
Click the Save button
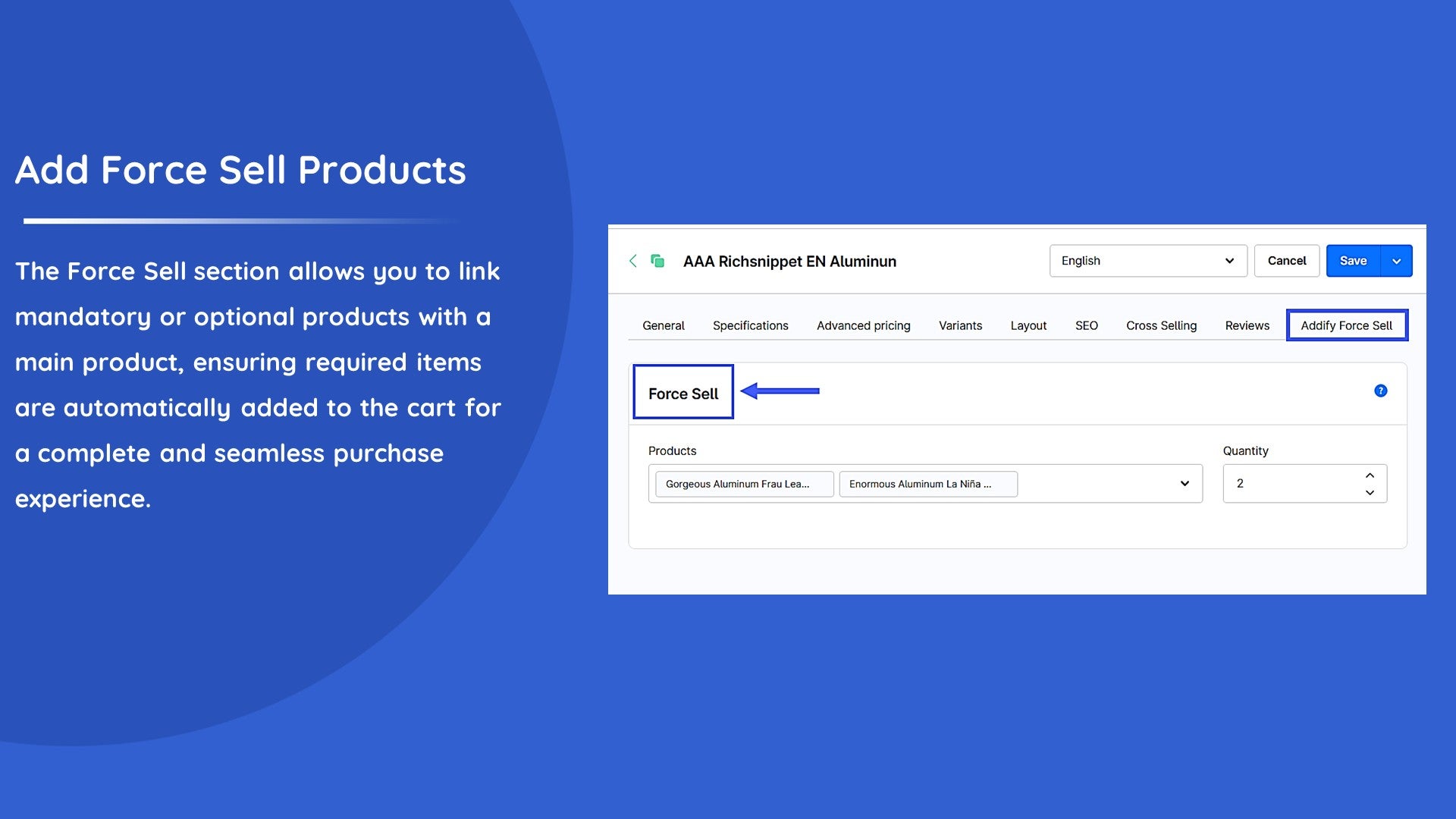tap(1353, 261)
